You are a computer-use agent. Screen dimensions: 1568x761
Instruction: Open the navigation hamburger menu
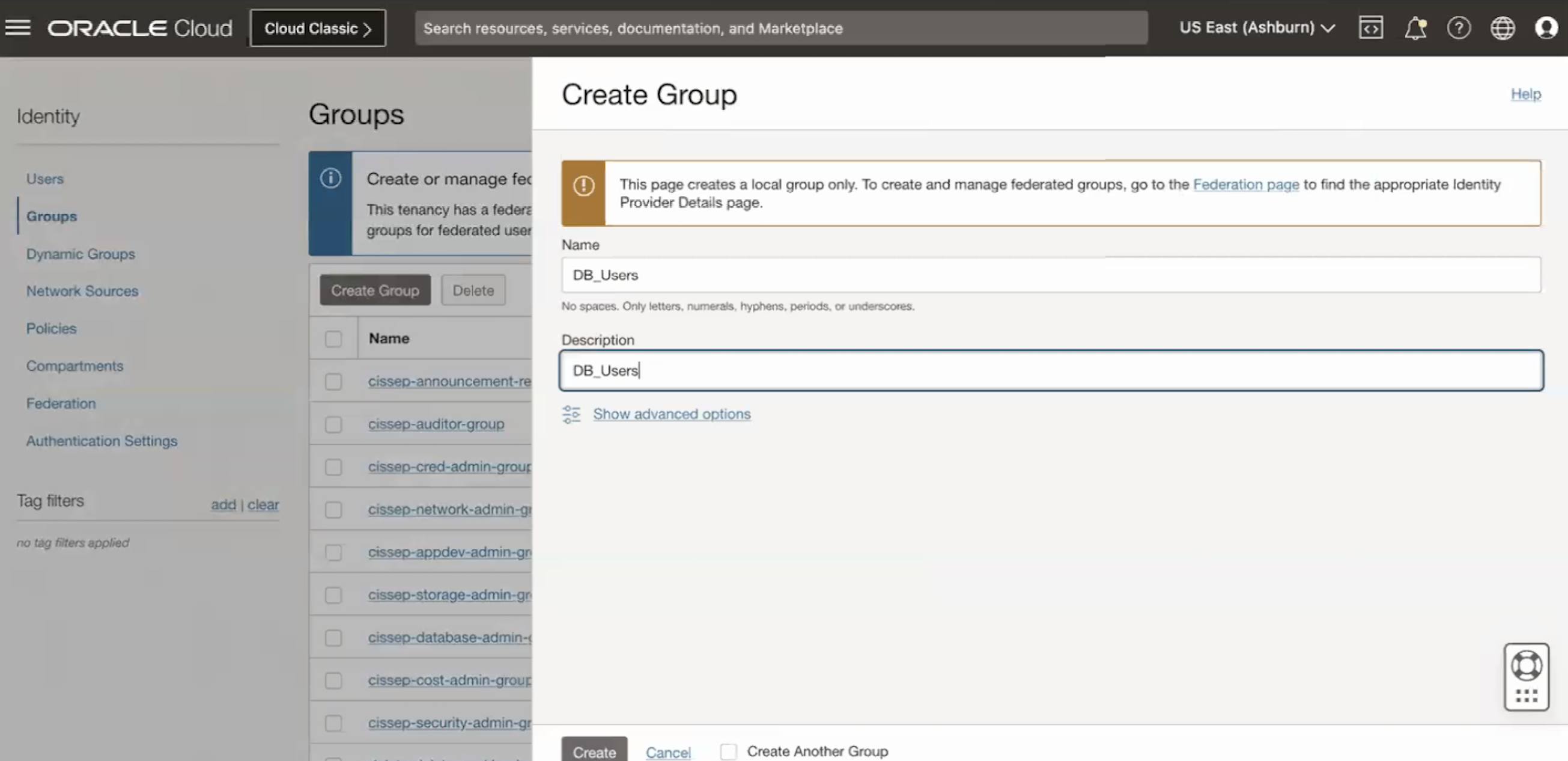17,28
